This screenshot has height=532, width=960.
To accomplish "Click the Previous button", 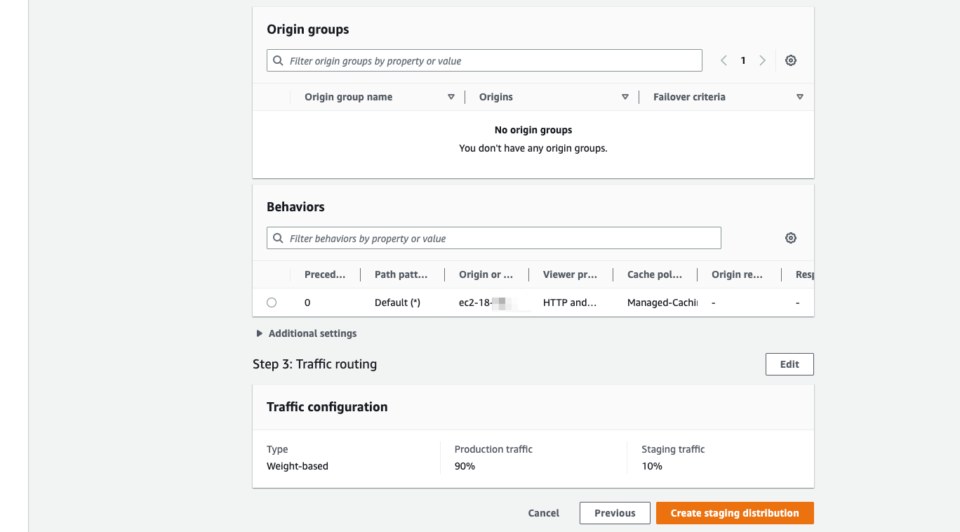I will click(x=614, y=513).
